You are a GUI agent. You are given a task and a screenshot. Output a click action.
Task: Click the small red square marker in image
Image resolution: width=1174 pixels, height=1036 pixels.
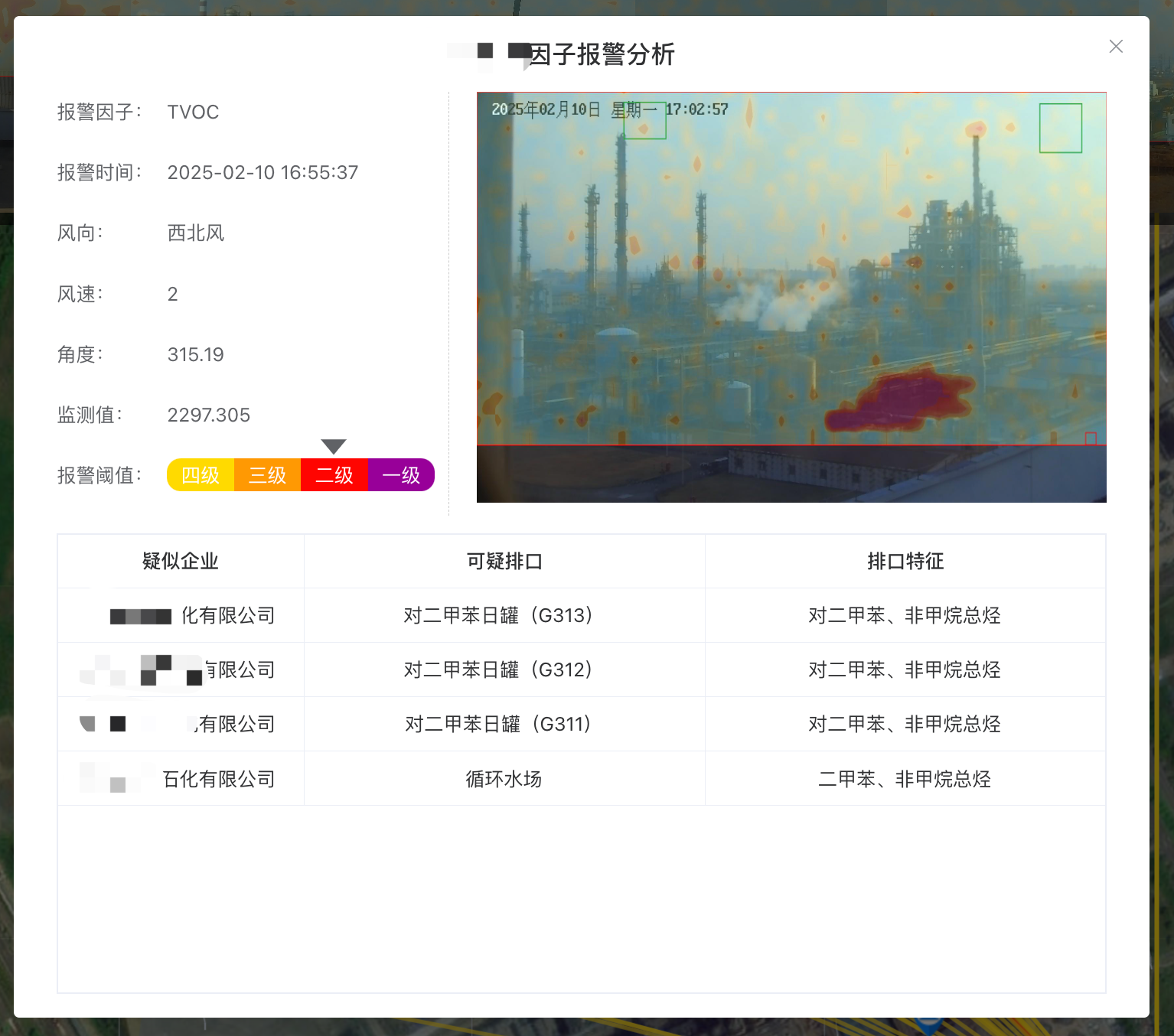(1091, 438)
